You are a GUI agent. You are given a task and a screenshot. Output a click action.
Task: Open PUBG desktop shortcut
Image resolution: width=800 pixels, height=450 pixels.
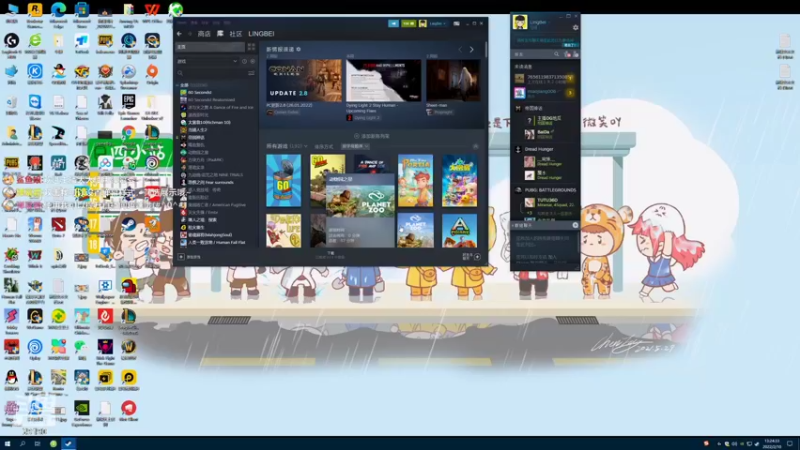(x=11, y=163)
